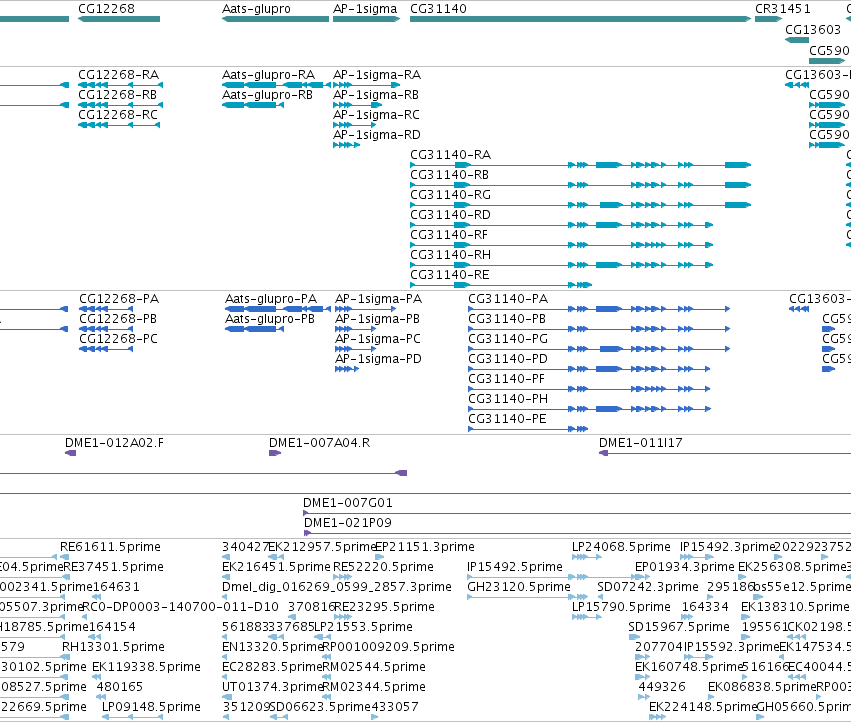The image size is (851, 722).
Task: Click the AP-1sigma gene label
Action: coord(365,9)
